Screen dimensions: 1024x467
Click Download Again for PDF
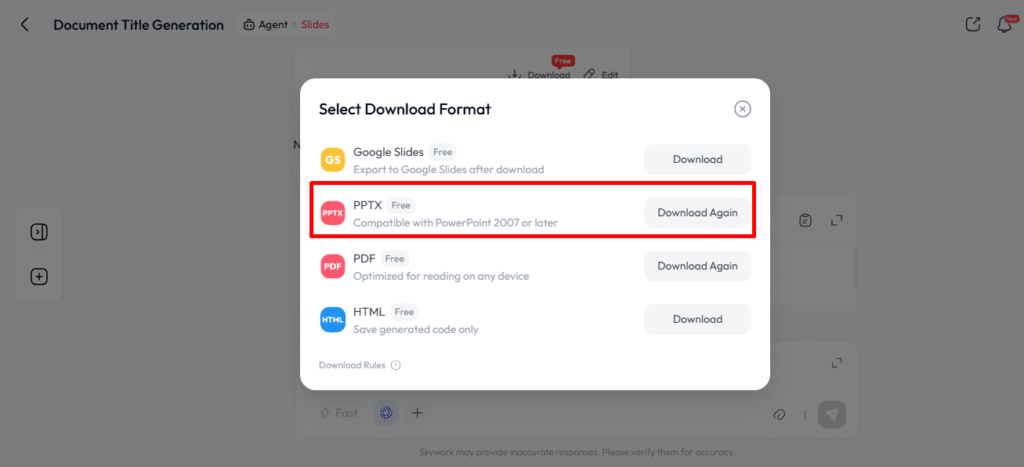pos(697,266)
